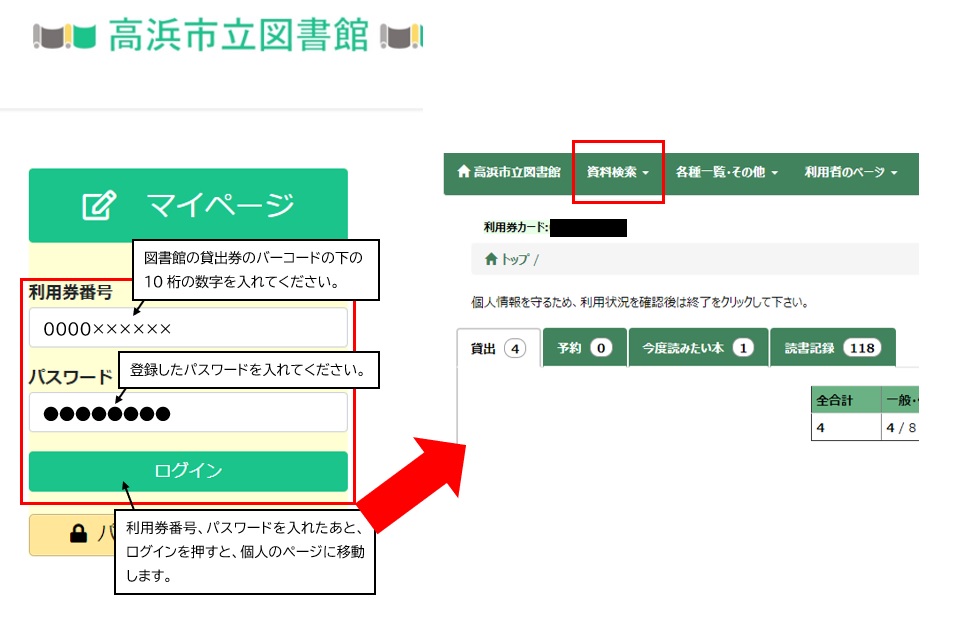Click the home icon in the トップ breadcrumb
966x643 pixels.
coord(490,259)
